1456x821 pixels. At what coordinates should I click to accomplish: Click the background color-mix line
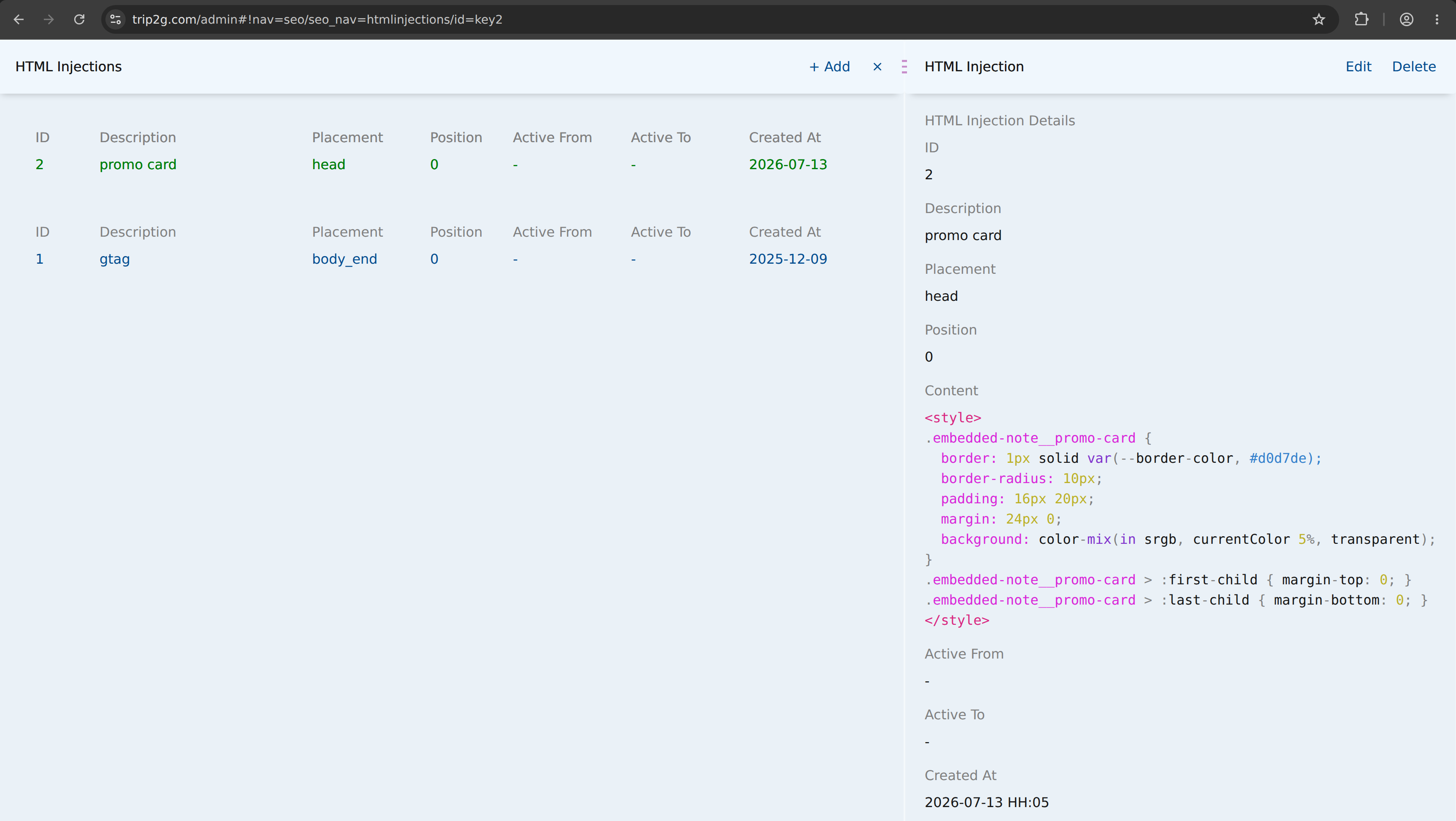point(1188,540)
